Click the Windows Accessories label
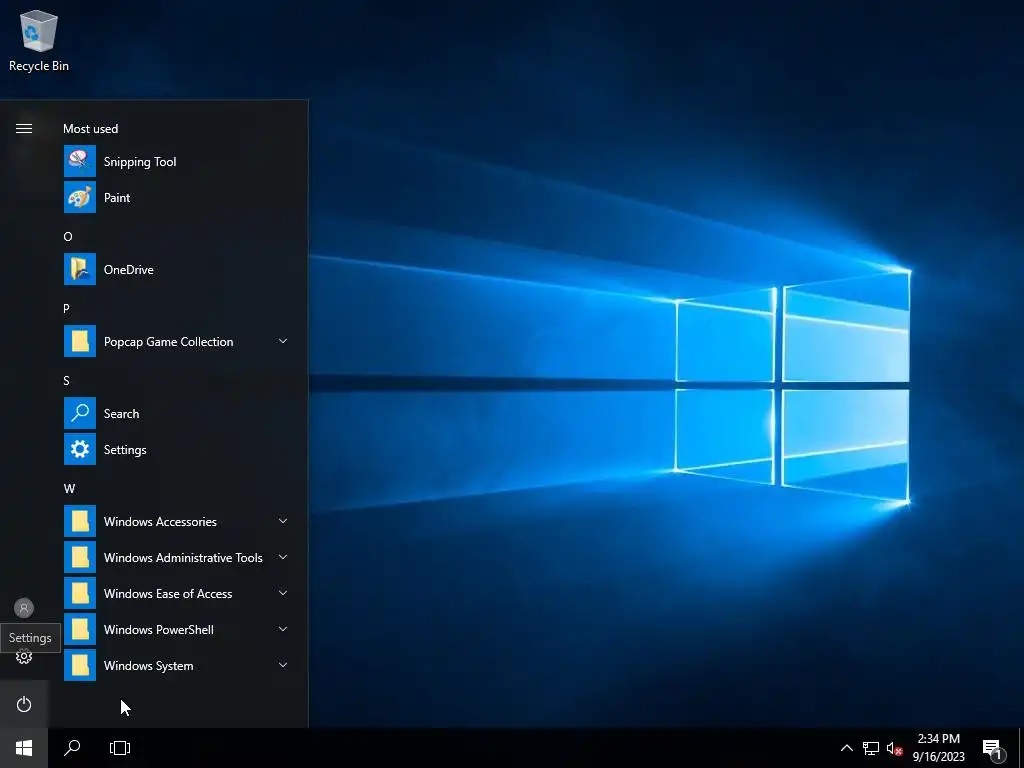Viewport: 1024px width, 768px height. coord(160,522)
